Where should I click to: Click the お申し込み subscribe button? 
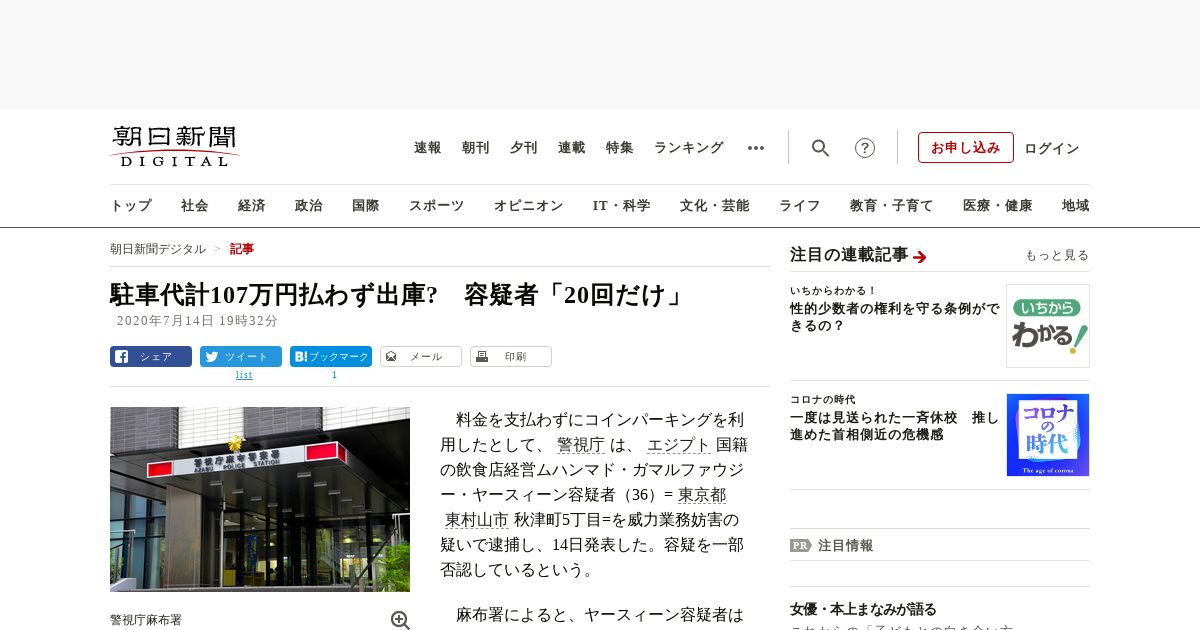(x=966, y=147)
